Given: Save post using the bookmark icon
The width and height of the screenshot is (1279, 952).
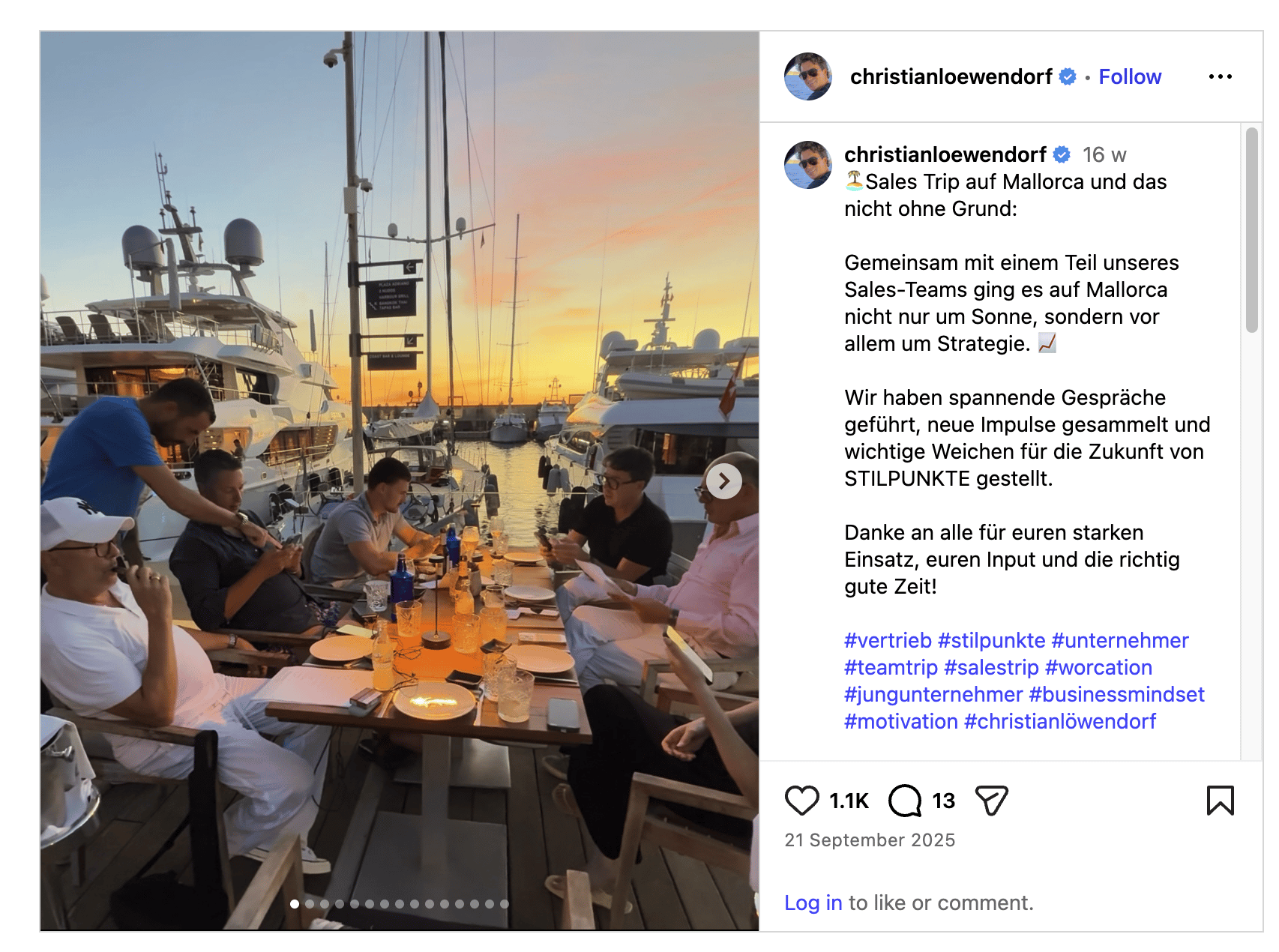Looking at the screenshot, I should (1220, 801).
